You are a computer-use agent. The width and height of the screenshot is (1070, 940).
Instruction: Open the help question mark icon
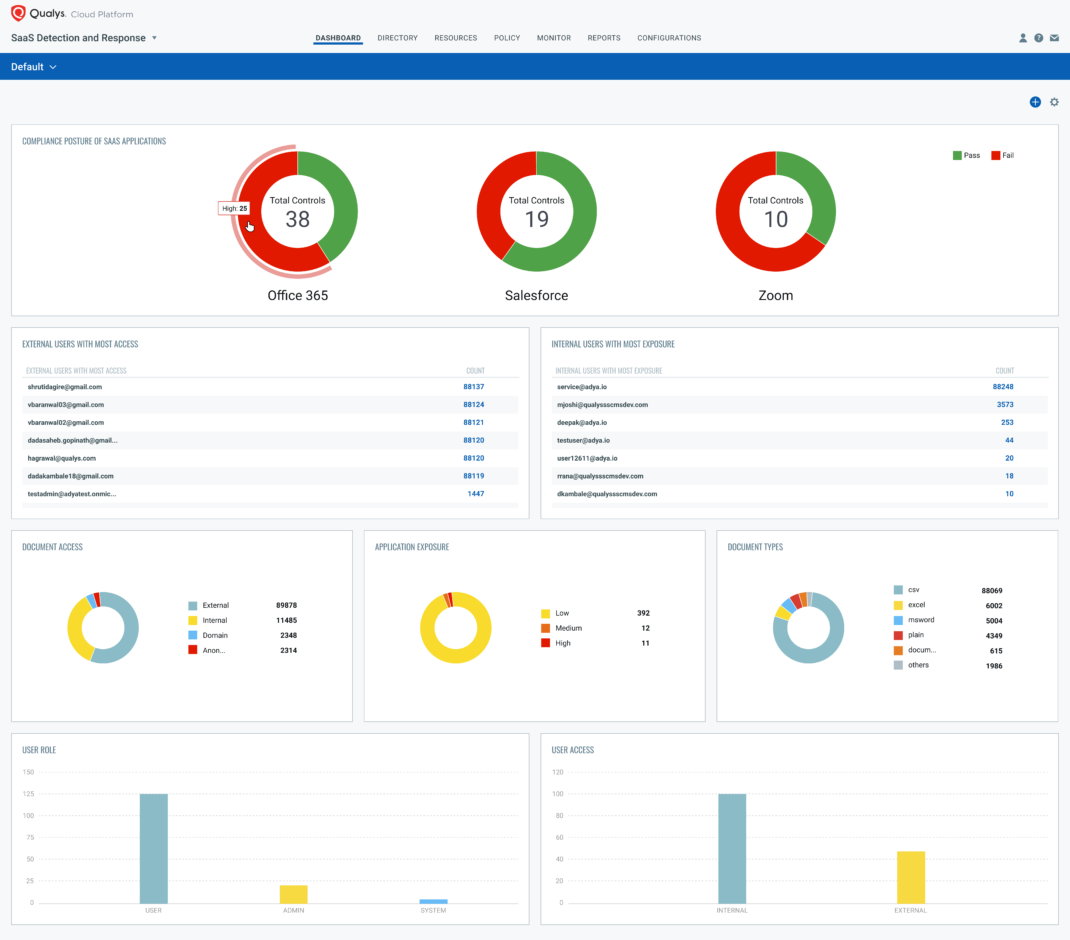click(1039, 38)
